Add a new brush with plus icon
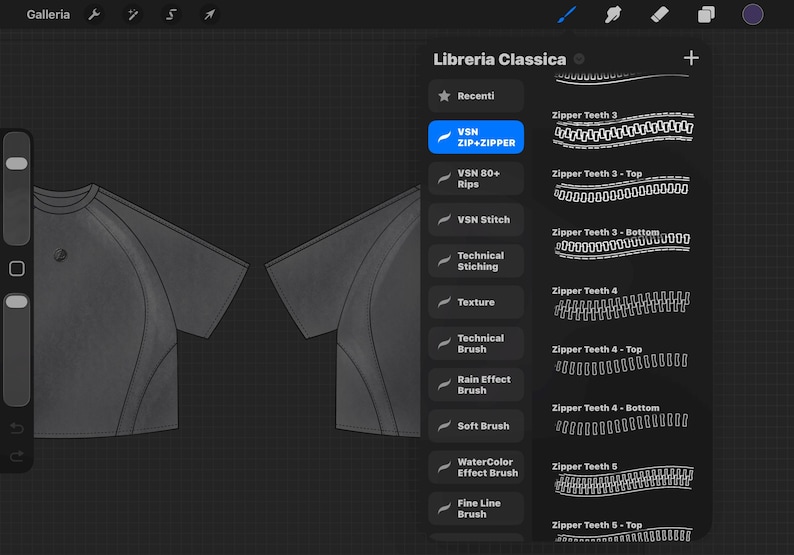 coord(691,58)
